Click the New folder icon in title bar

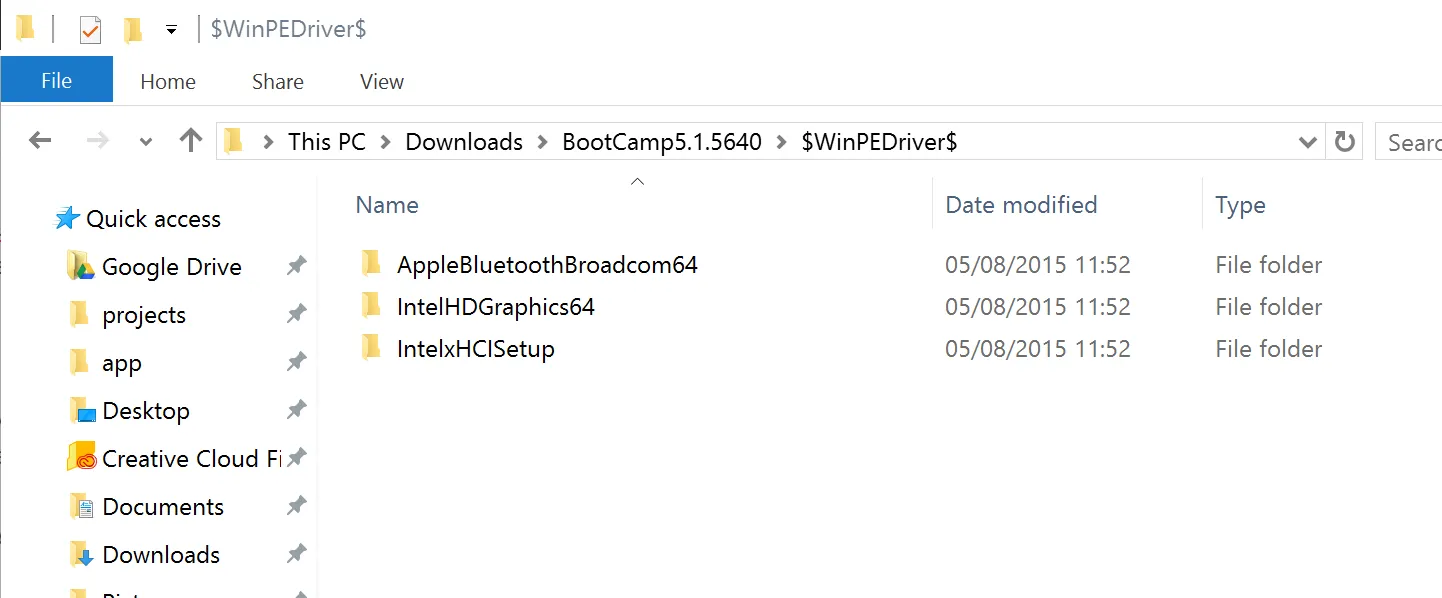133,30
